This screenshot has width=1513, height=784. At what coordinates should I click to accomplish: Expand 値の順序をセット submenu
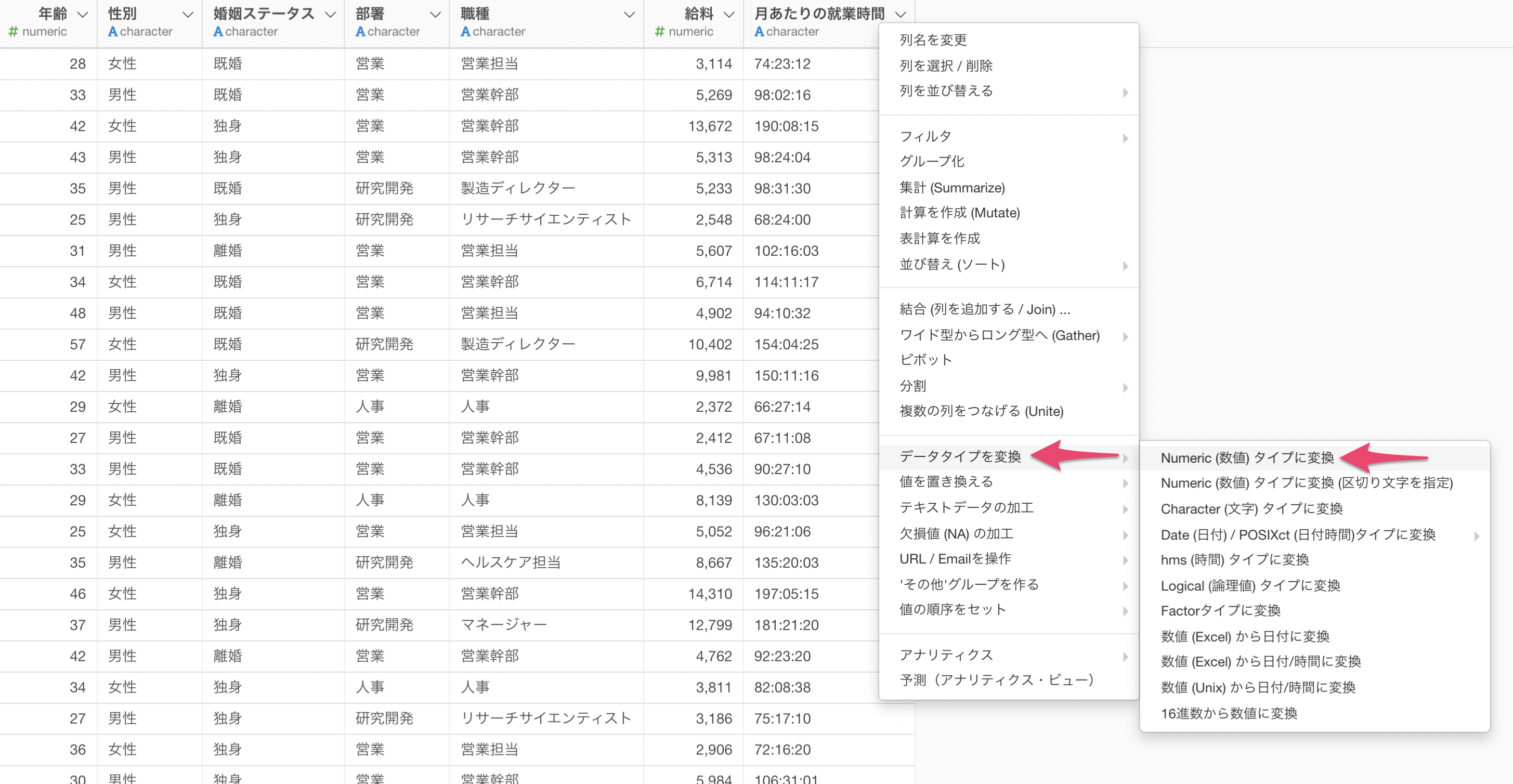coord(1009,610)
